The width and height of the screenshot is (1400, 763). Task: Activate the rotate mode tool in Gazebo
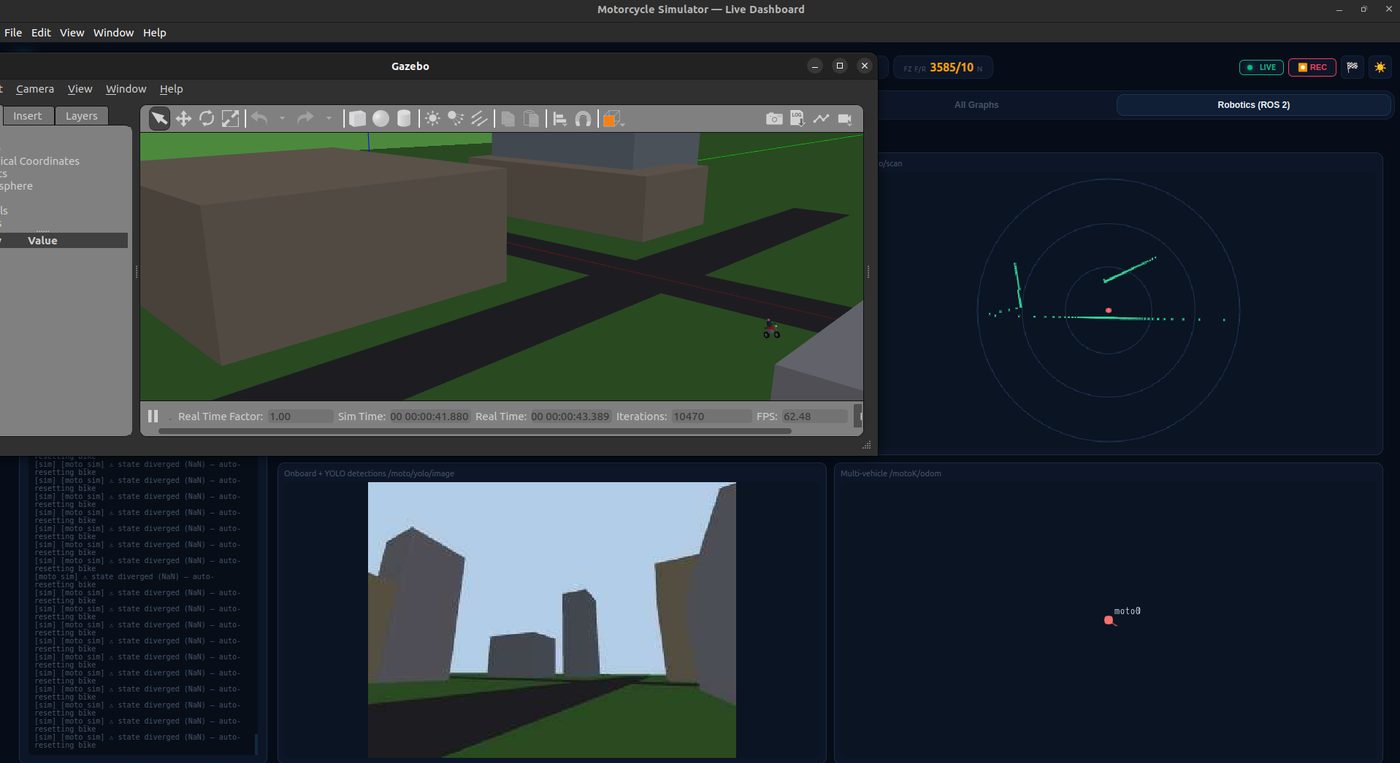click(x=207, y=119)
